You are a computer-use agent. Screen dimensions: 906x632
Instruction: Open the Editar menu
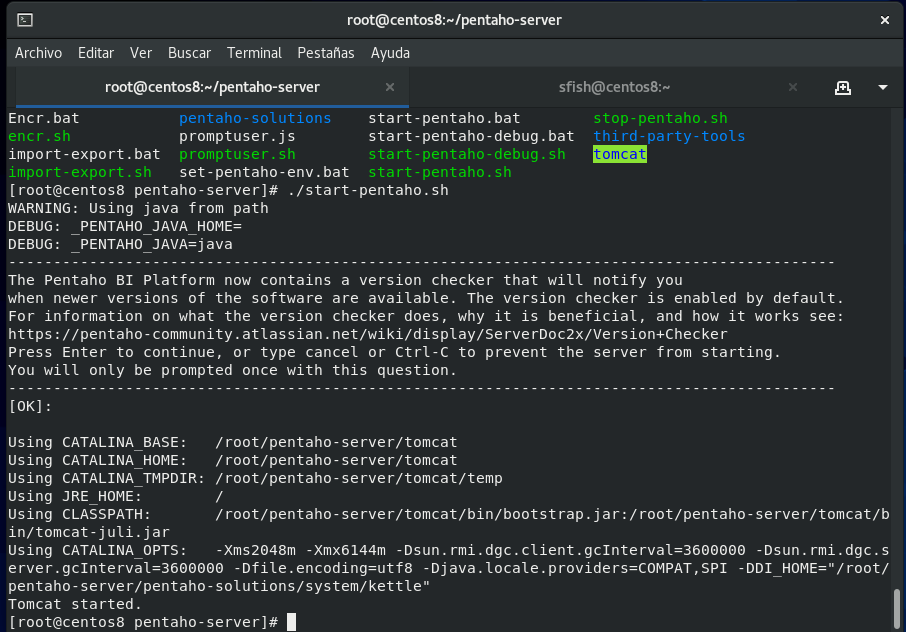[x=96, y=53]
